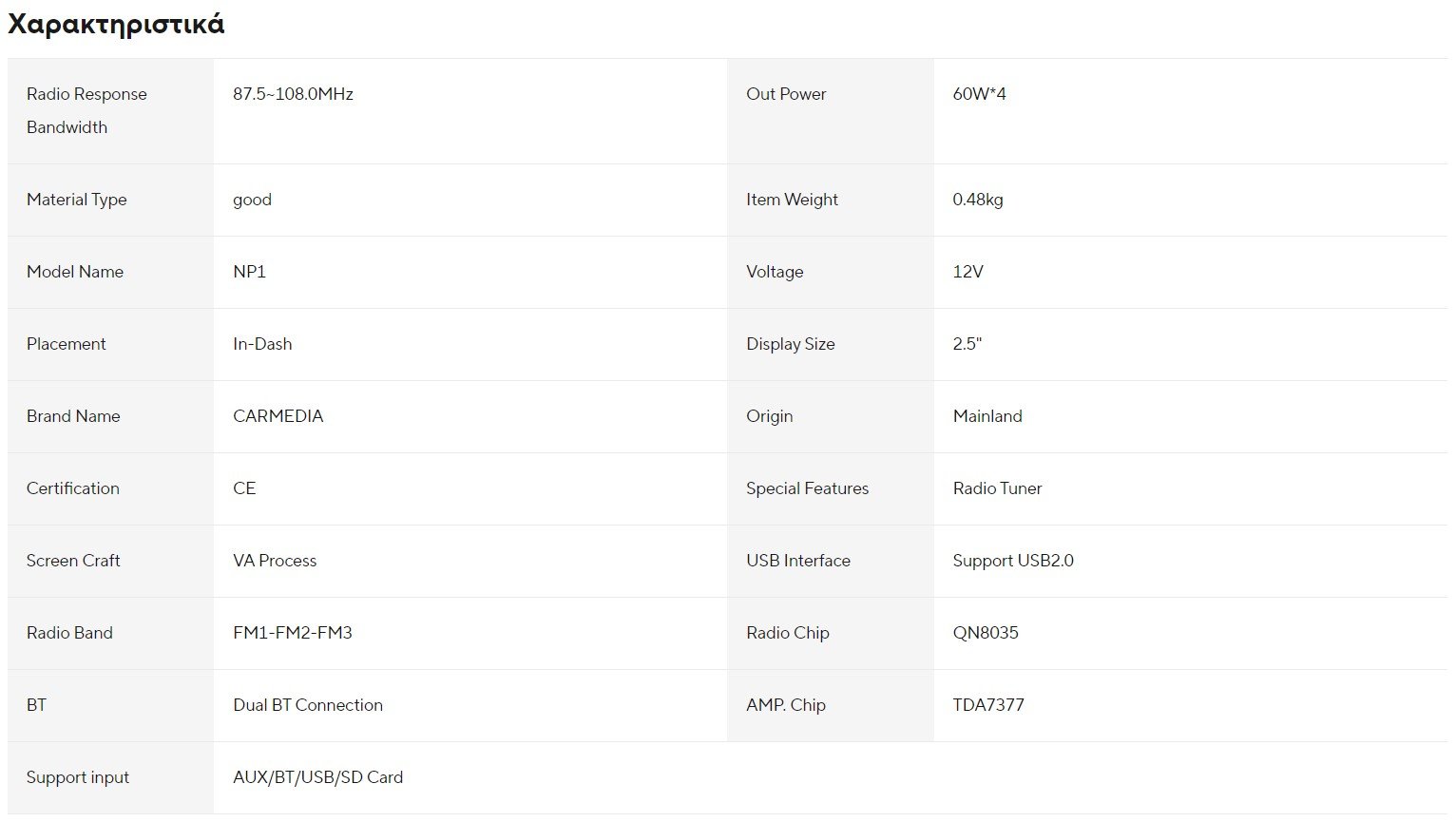
Task: Select the Support USB2.0 value
Action: point(1013,561)
